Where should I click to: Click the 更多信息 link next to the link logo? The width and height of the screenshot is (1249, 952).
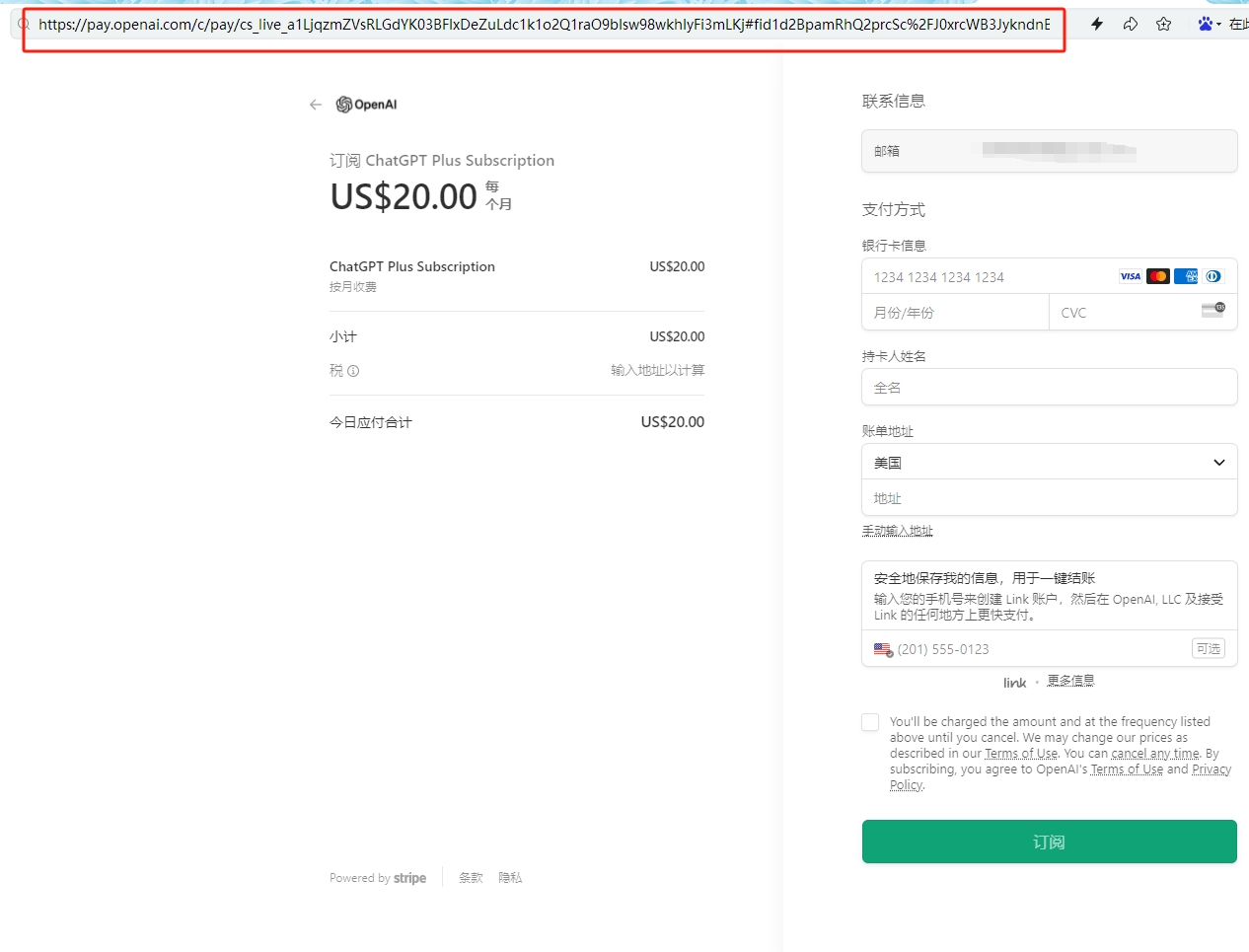(1070, 680)
